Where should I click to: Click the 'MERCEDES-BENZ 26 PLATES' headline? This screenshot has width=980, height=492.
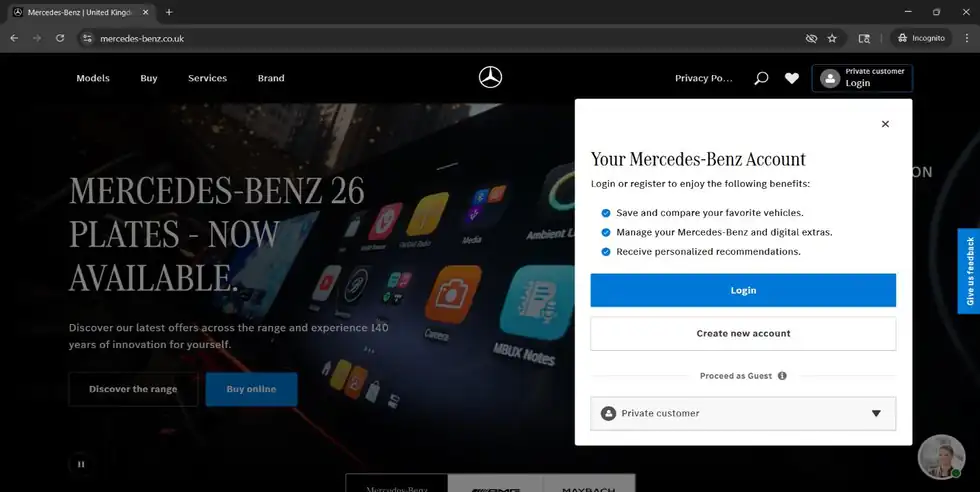pyautogui.click(x=216, y=234)
